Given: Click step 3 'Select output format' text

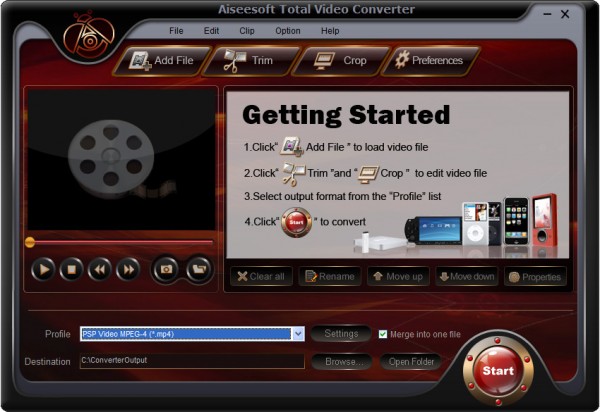Looking at the screenshot, I should 342,196.
